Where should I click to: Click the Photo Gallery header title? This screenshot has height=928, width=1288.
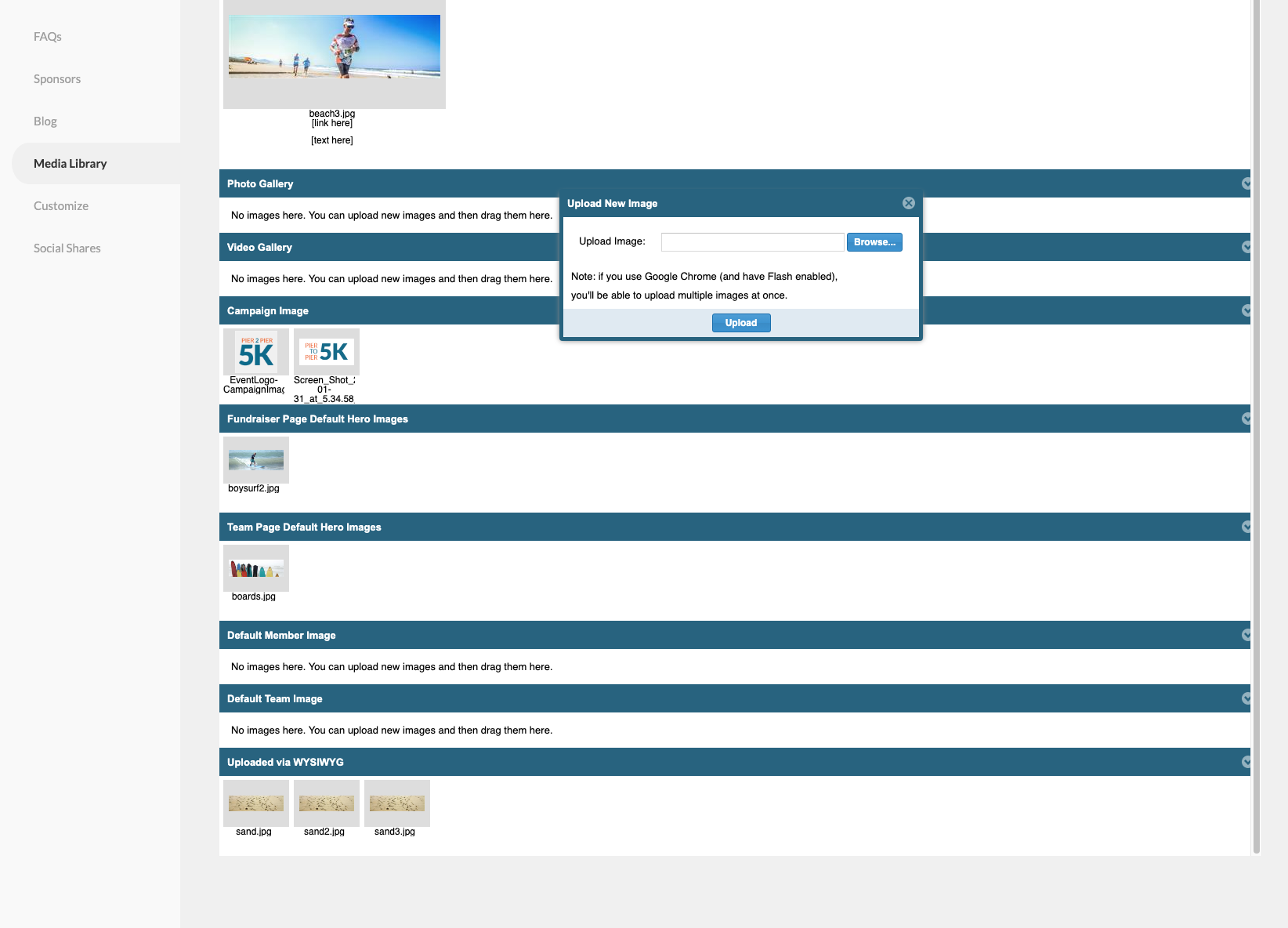click(260, 183)
